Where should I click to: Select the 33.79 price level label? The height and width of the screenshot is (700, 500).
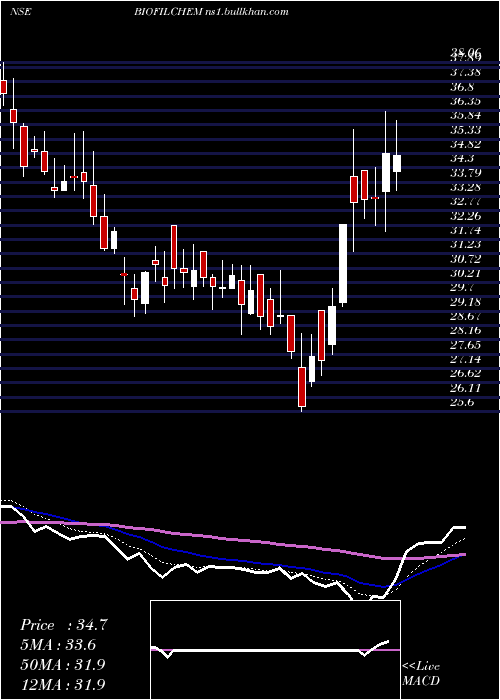[x=466, y=172]
